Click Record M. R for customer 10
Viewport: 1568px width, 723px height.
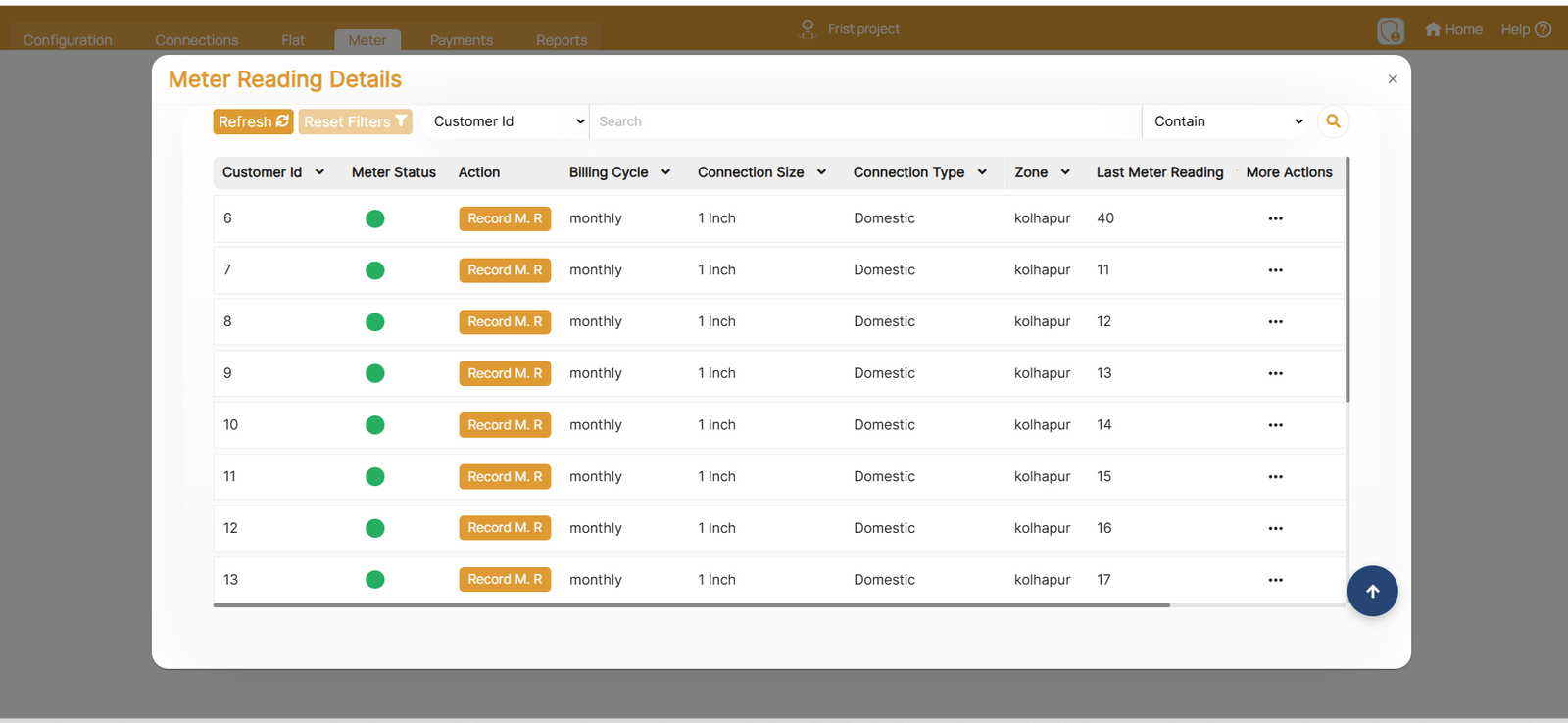pos(505,425)
